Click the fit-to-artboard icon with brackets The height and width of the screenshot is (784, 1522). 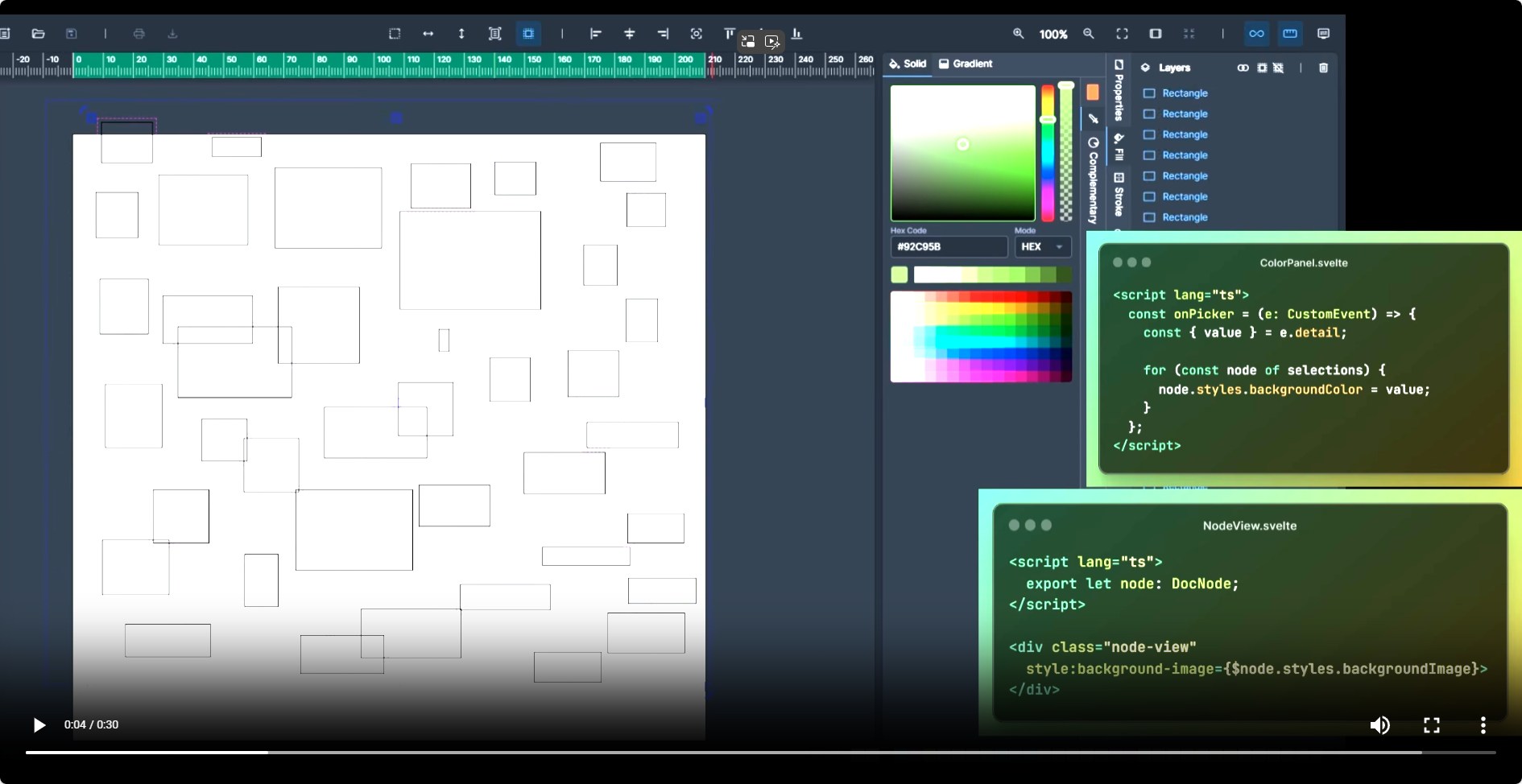(495, 34)
